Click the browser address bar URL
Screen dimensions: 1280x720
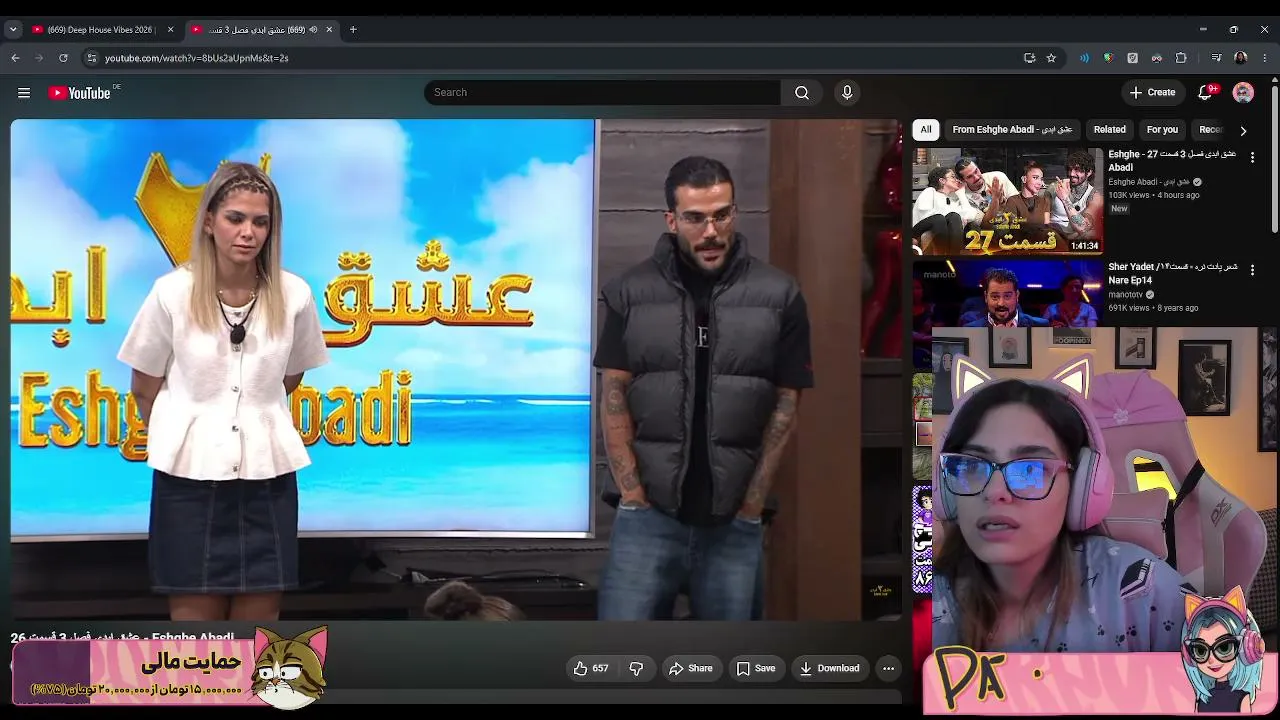(x=197, y=58)
